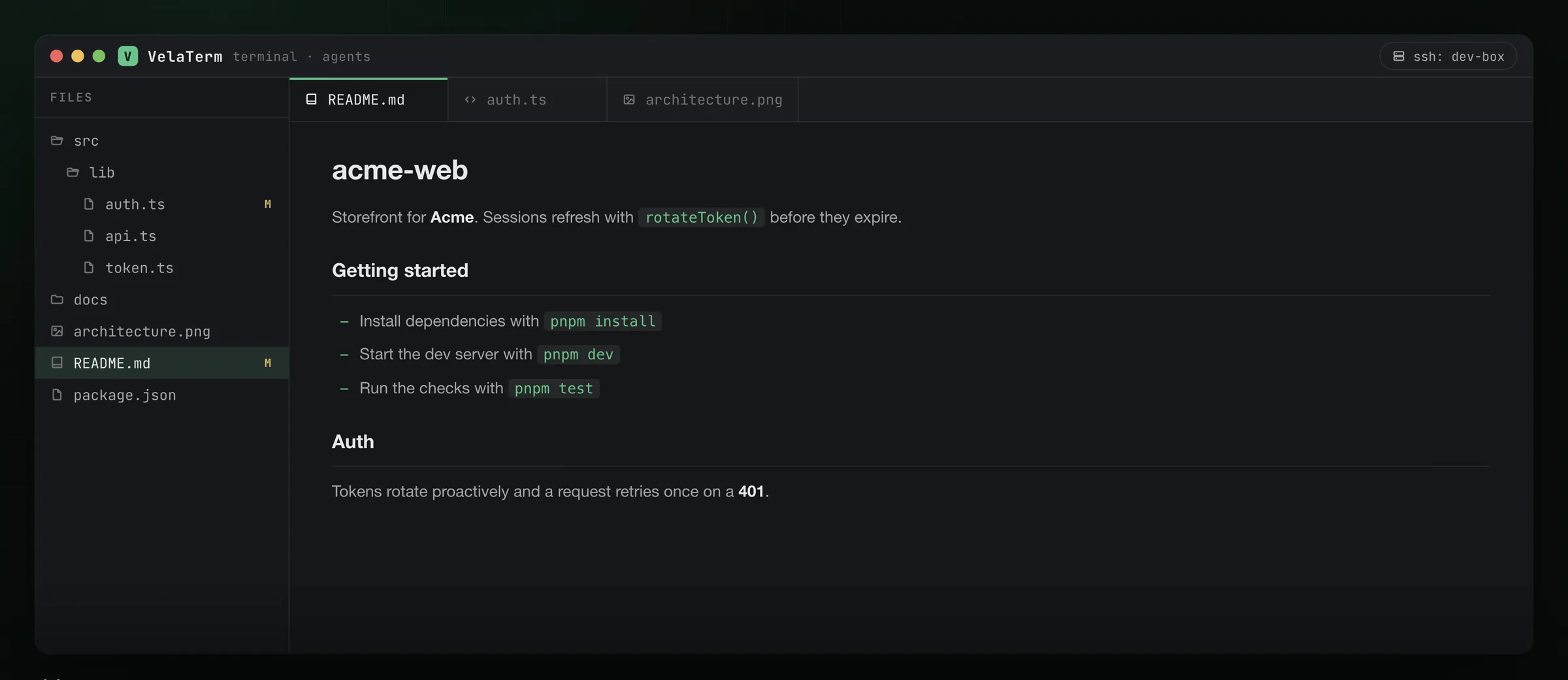Open token.ts in the file tree
This screenshot has width=1568, height=680.
[162, 268]
